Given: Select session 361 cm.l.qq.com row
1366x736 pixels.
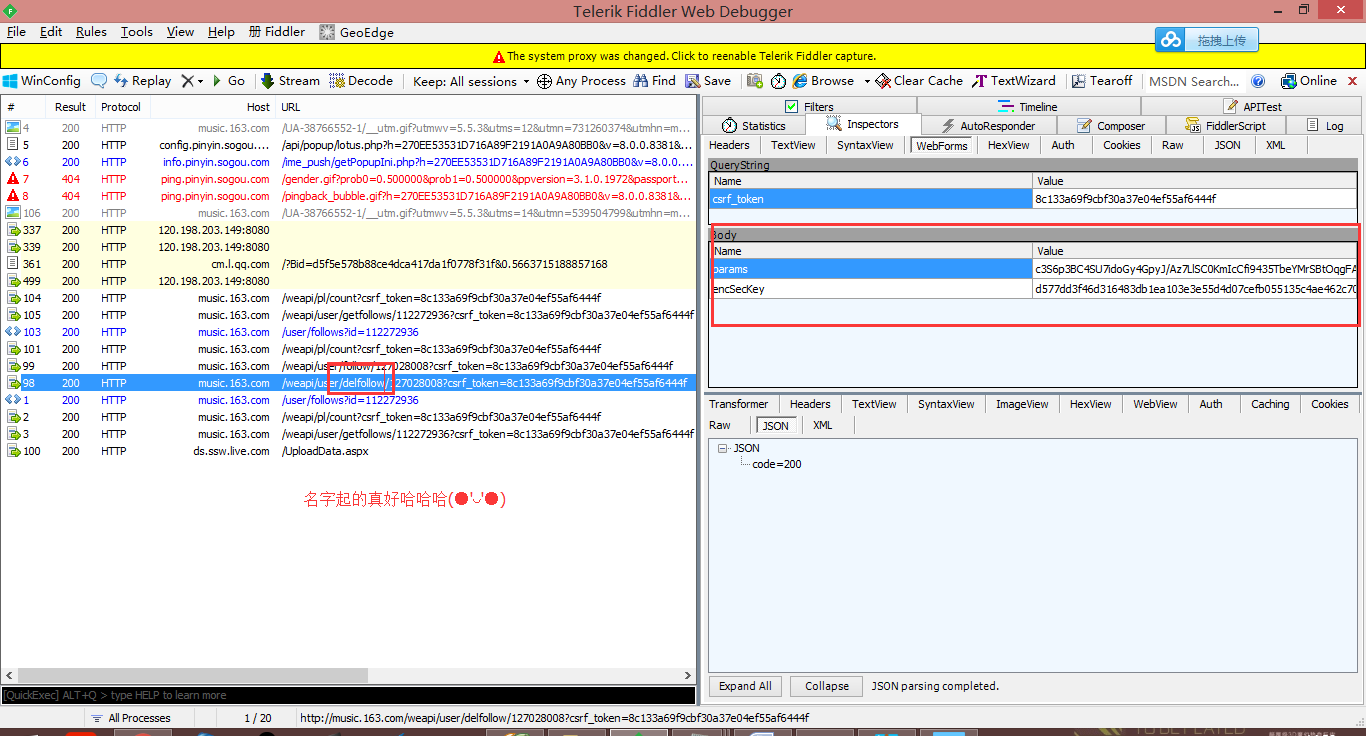Looking at the screenshot, I should click(x=348, y=264).
